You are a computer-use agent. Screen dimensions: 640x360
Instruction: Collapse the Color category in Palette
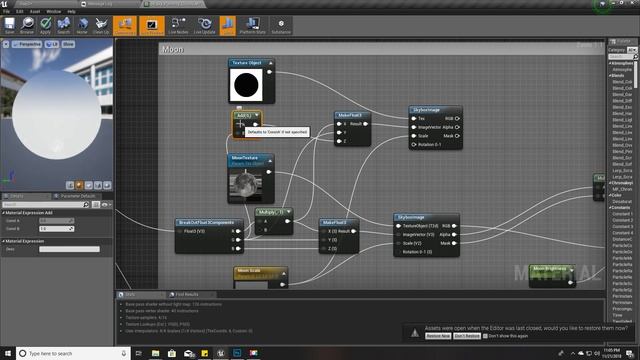pyautogui.click(x=611, y=196)
